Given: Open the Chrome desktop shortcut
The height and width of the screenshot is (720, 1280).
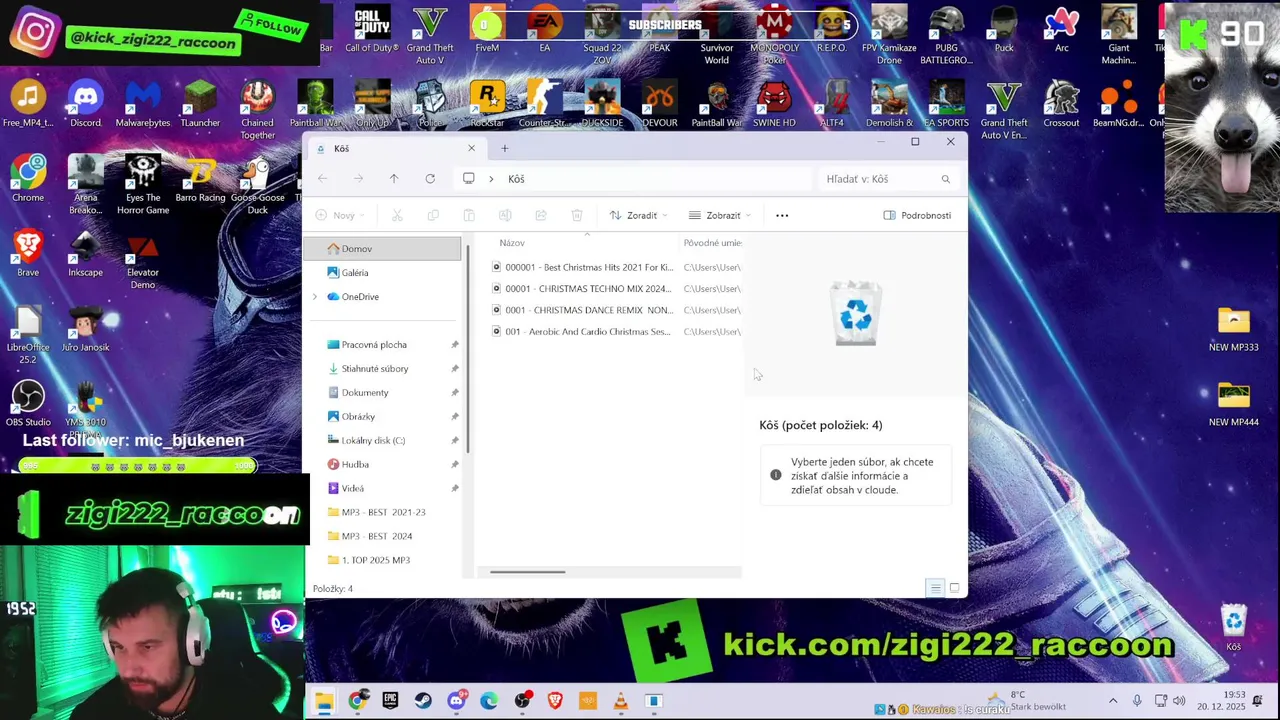Looking at the screenshot, I should tap(28, 178).
